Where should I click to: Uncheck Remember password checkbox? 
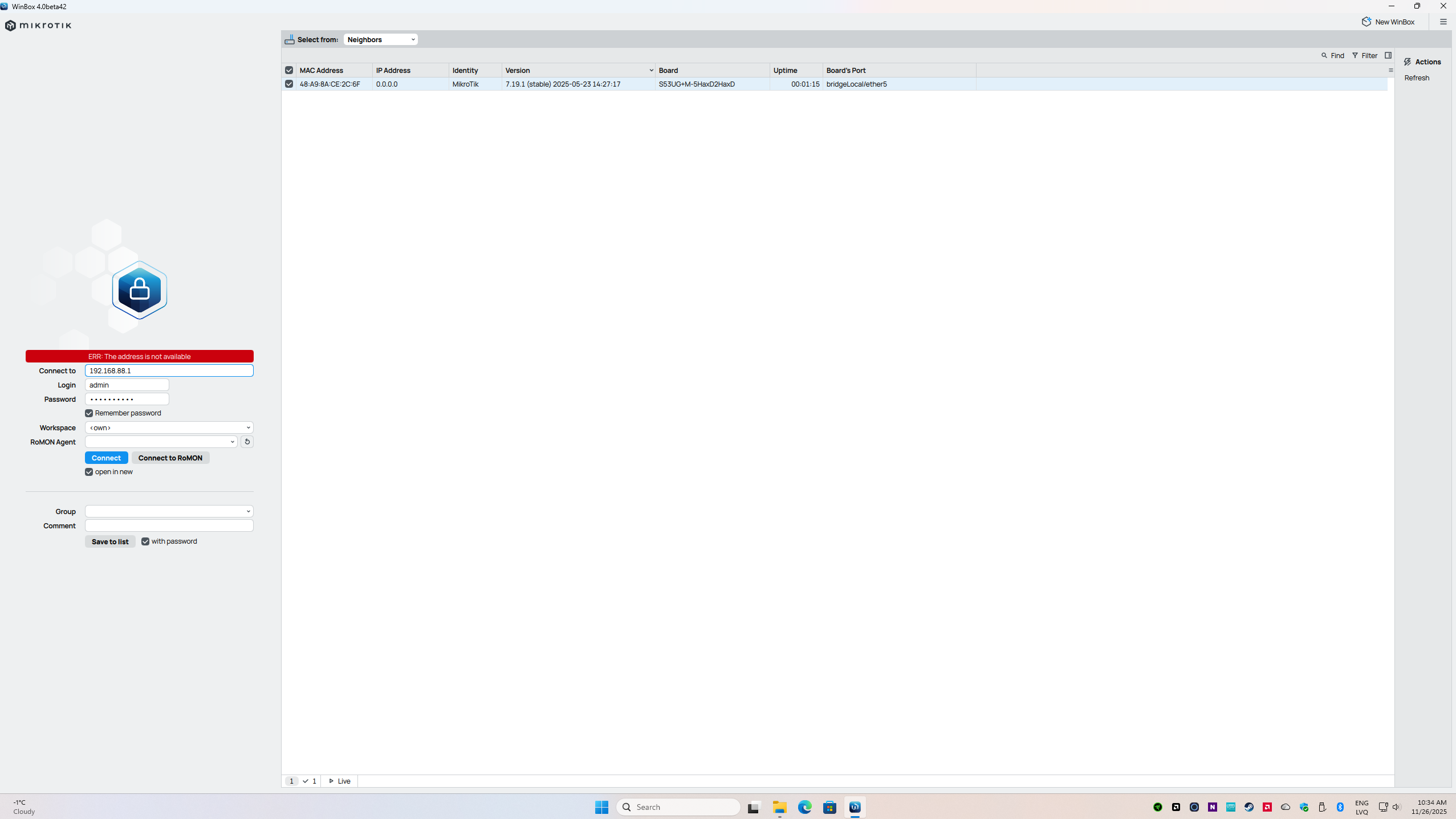(89, 413)
